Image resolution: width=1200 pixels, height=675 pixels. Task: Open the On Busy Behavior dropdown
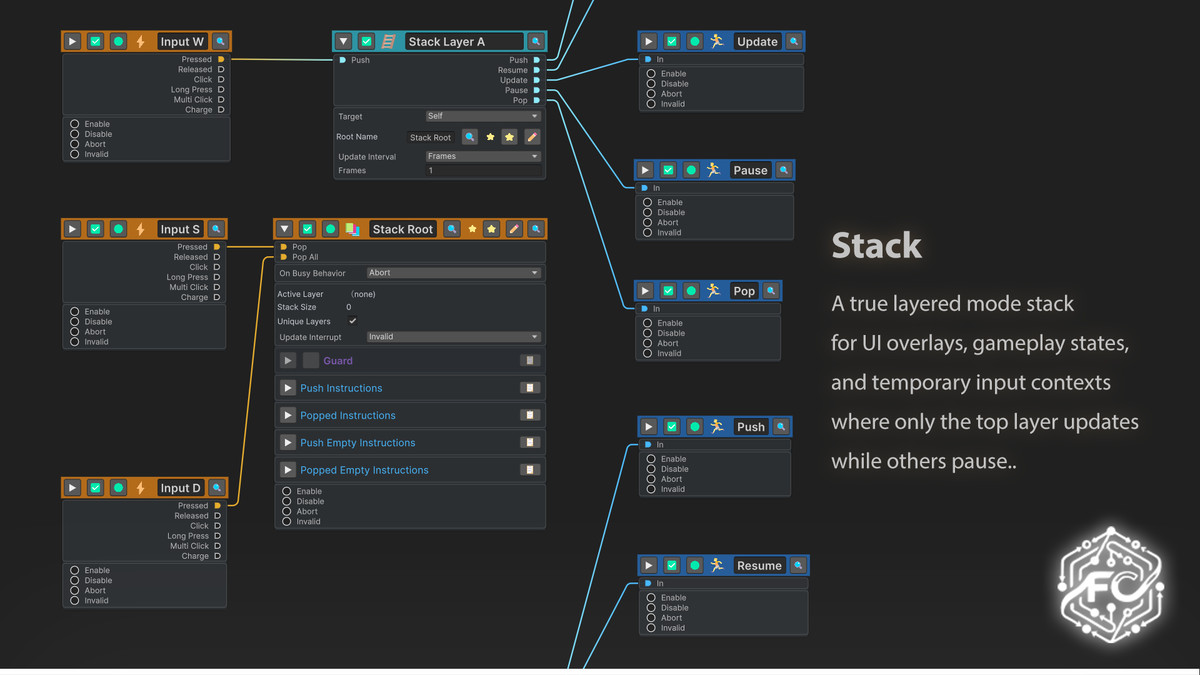click(453, 273)
